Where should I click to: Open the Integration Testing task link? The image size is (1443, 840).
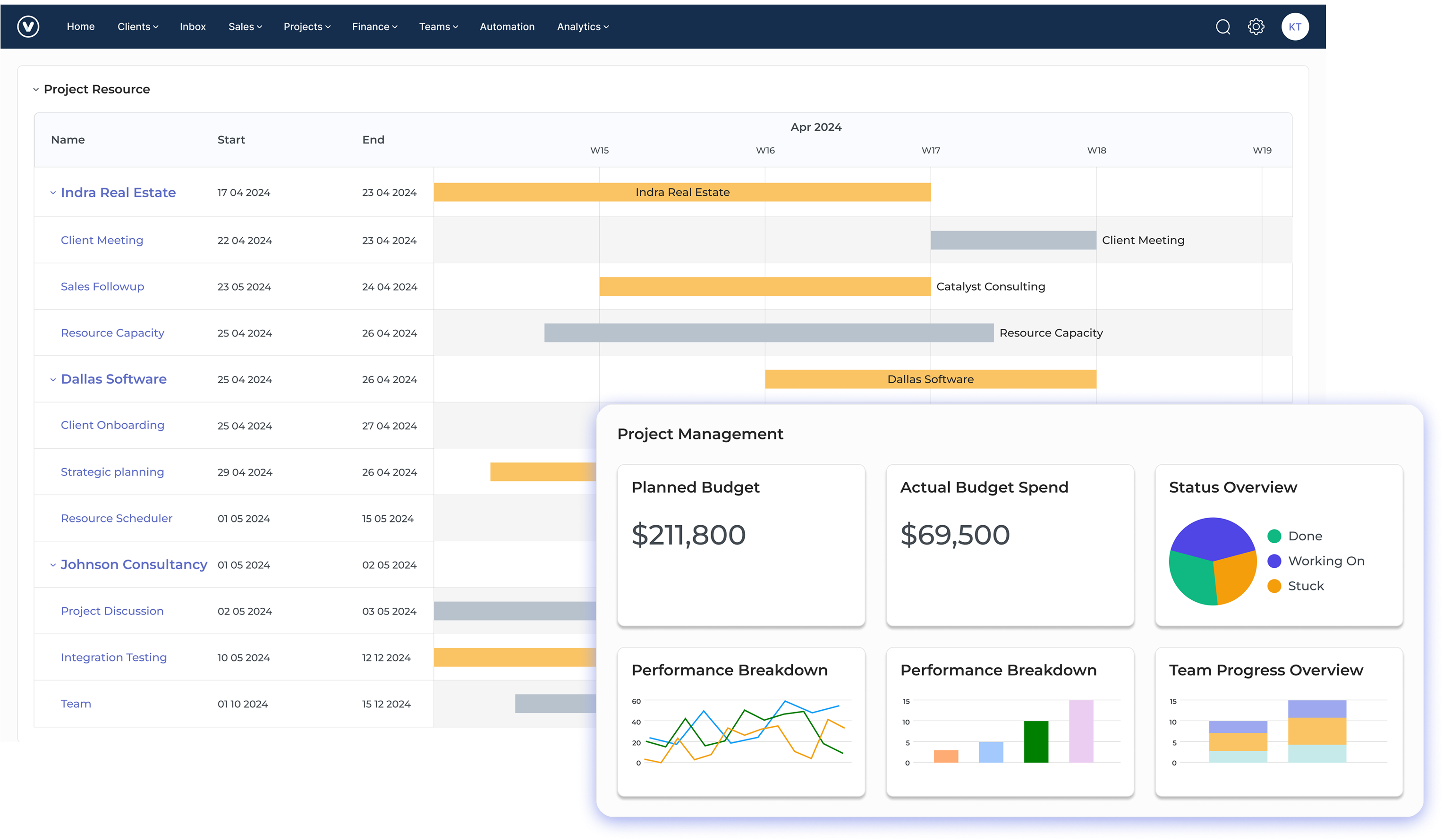(114, 657)
